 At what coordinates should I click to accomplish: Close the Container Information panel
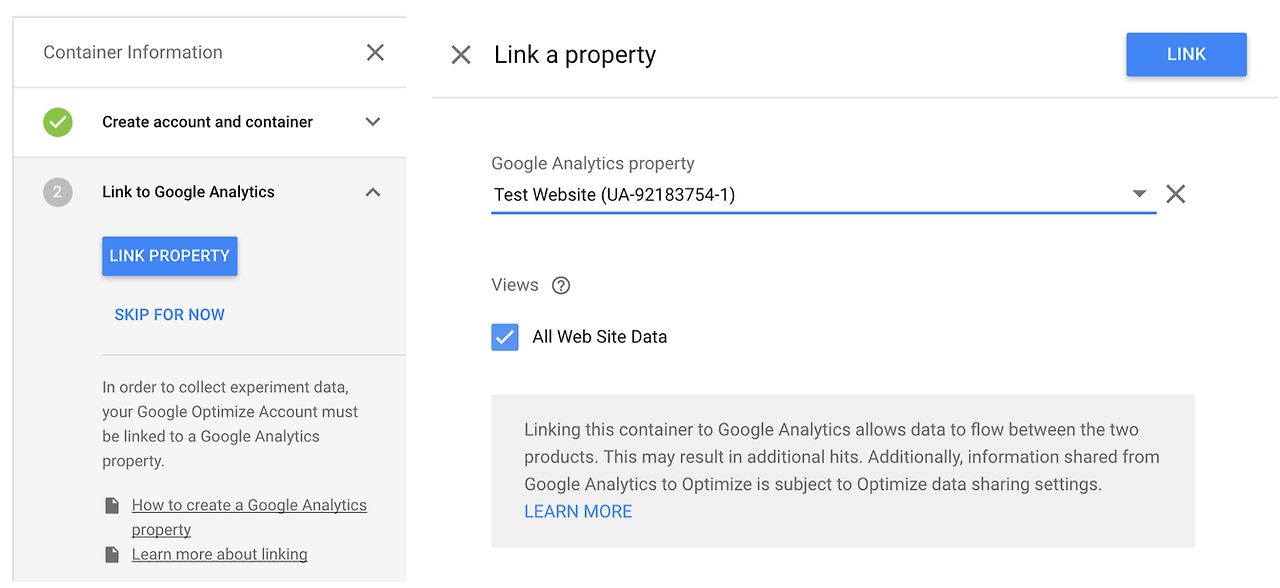coord(375,52)
